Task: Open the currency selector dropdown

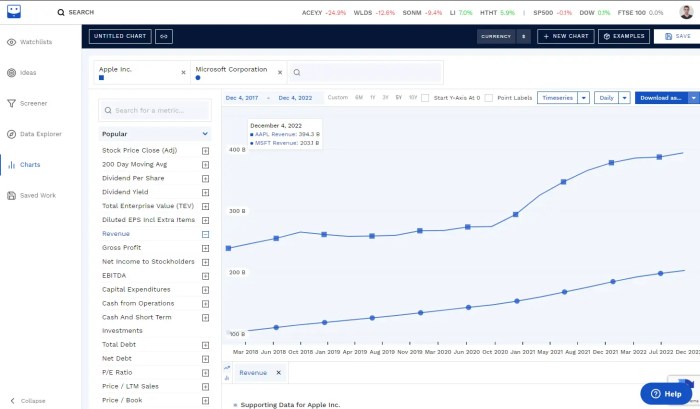Action: 504,36
